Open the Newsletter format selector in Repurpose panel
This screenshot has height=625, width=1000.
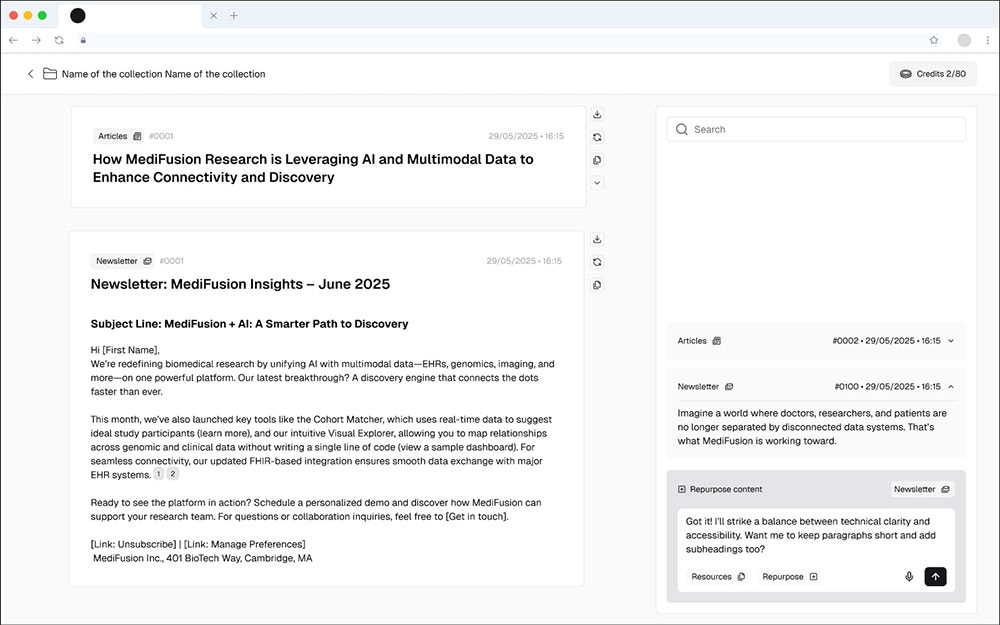coord(922,489)
